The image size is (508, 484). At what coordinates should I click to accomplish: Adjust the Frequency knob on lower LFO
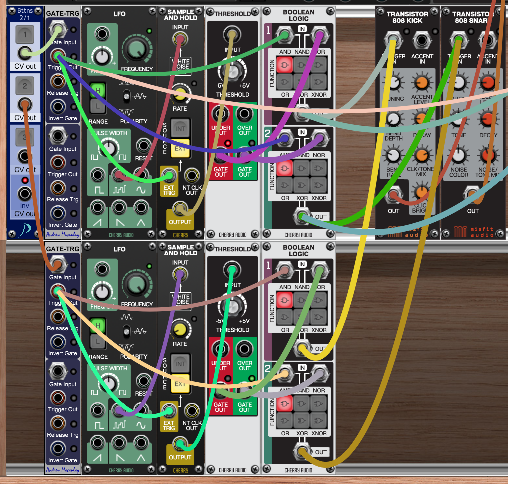[137, 285]
